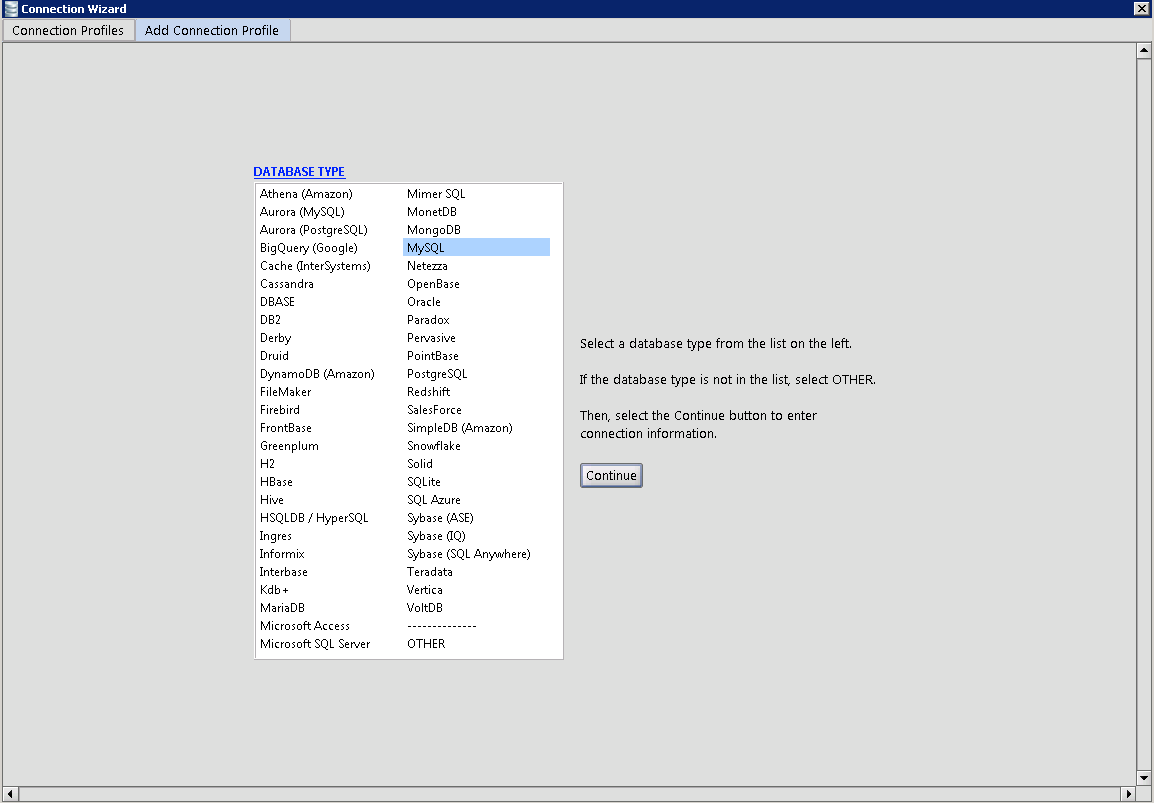The image size is (1154, 803).
Task: Select the Add Connection Profile tab
Action: coord(212,30)
